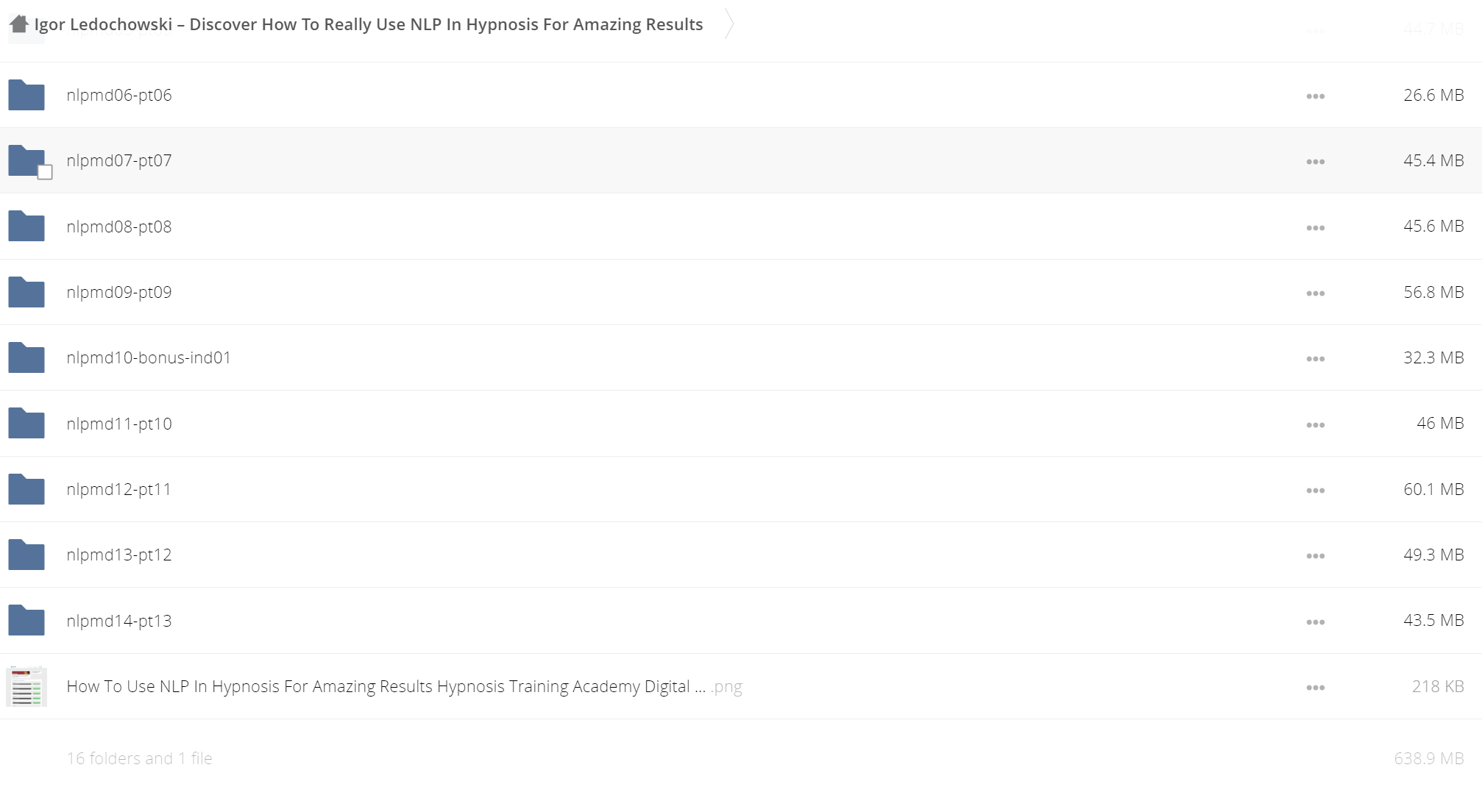Open more options for nlpmd06-pt06
Viewport: 1482px width, 812px height.
point(1315,96)
